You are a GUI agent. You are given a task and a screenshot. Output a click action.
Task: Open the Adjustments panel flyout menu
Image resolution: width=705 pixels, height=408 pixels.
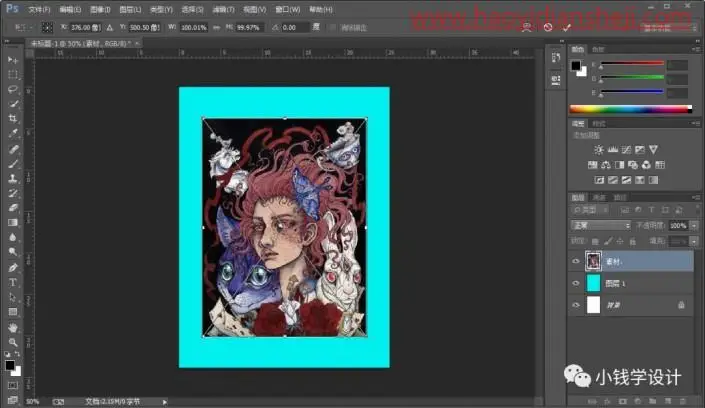click(696, 123)
